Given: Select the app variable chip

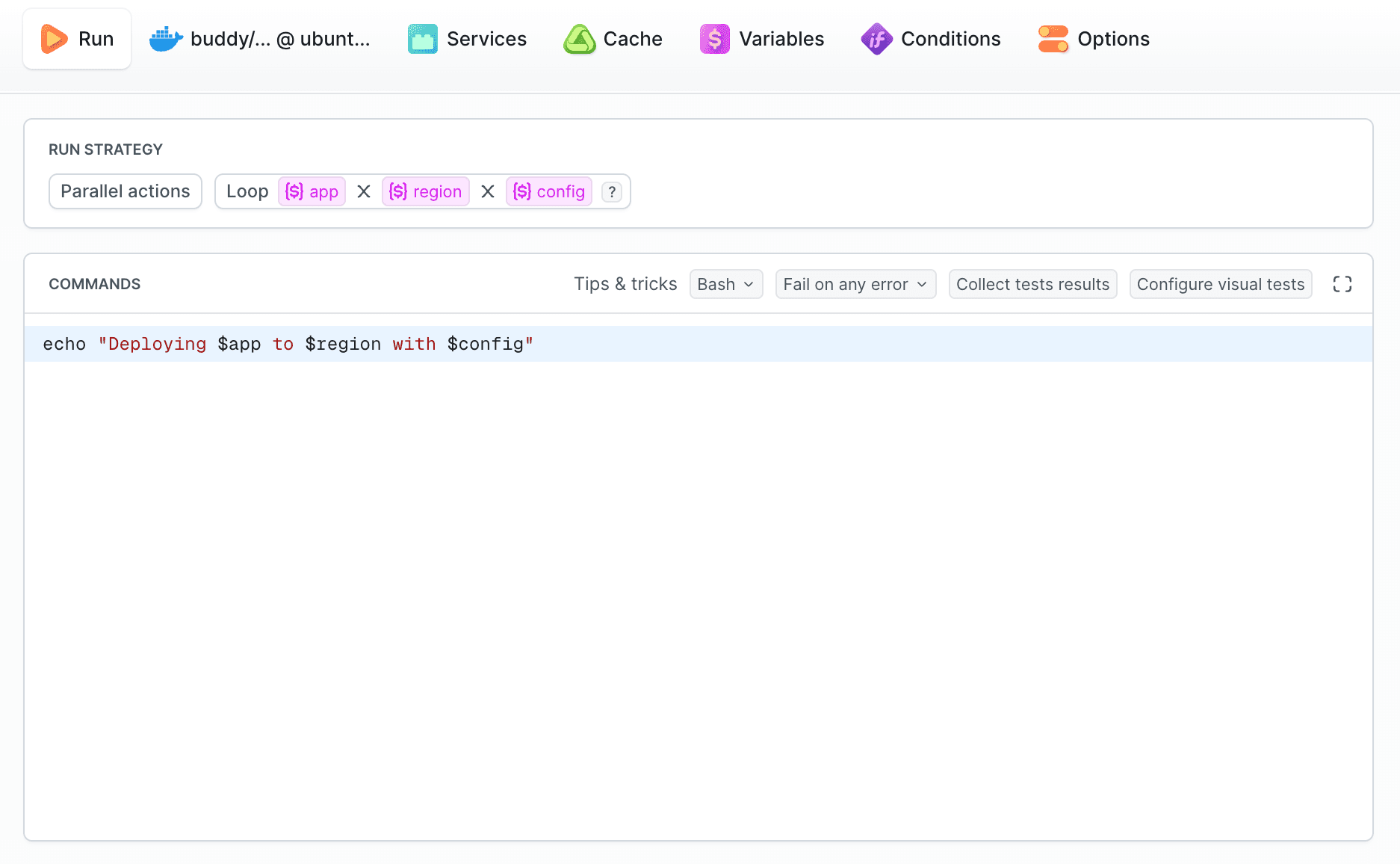Looking at the screenshot, I should click(312, 191).
